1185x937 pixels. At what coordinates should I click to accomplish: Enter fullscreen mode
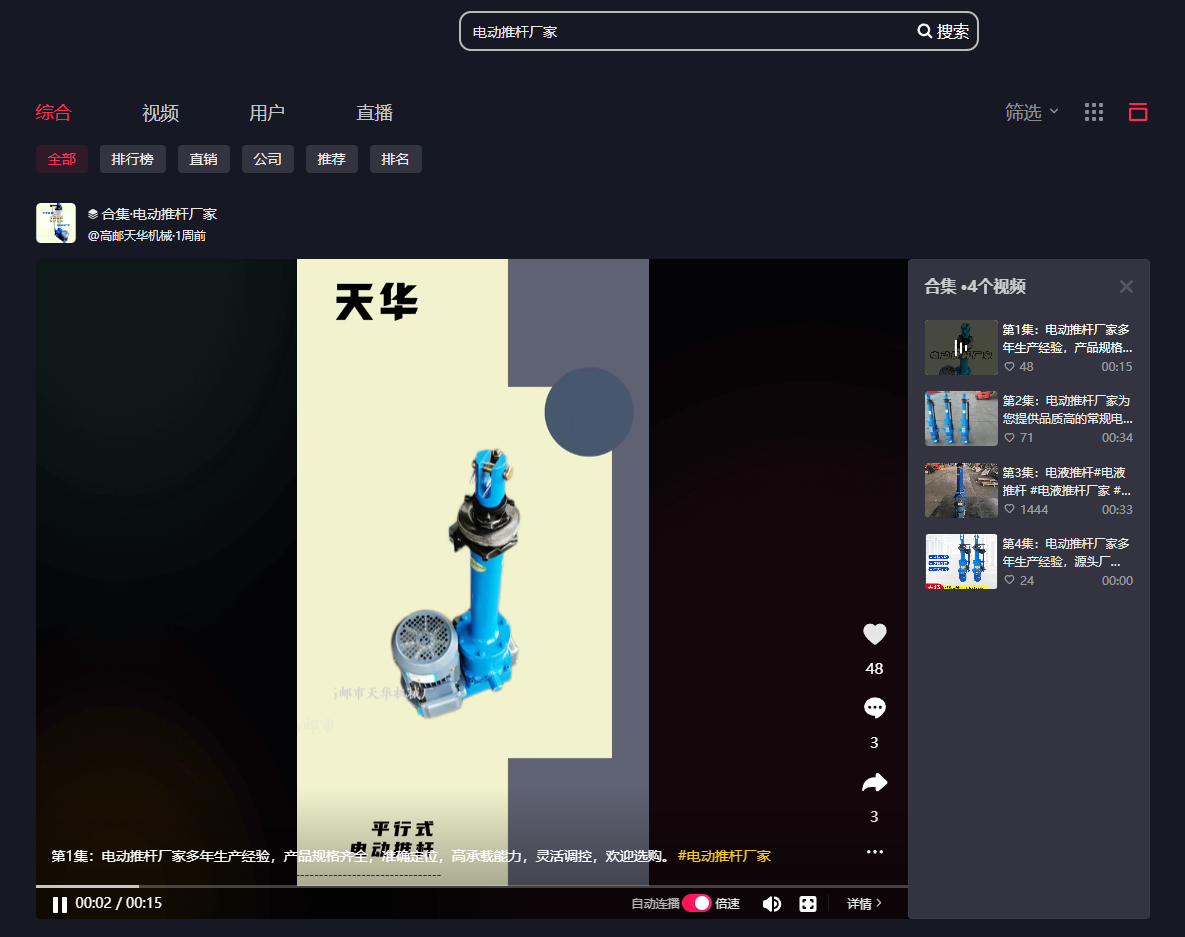tap(808, 904)
